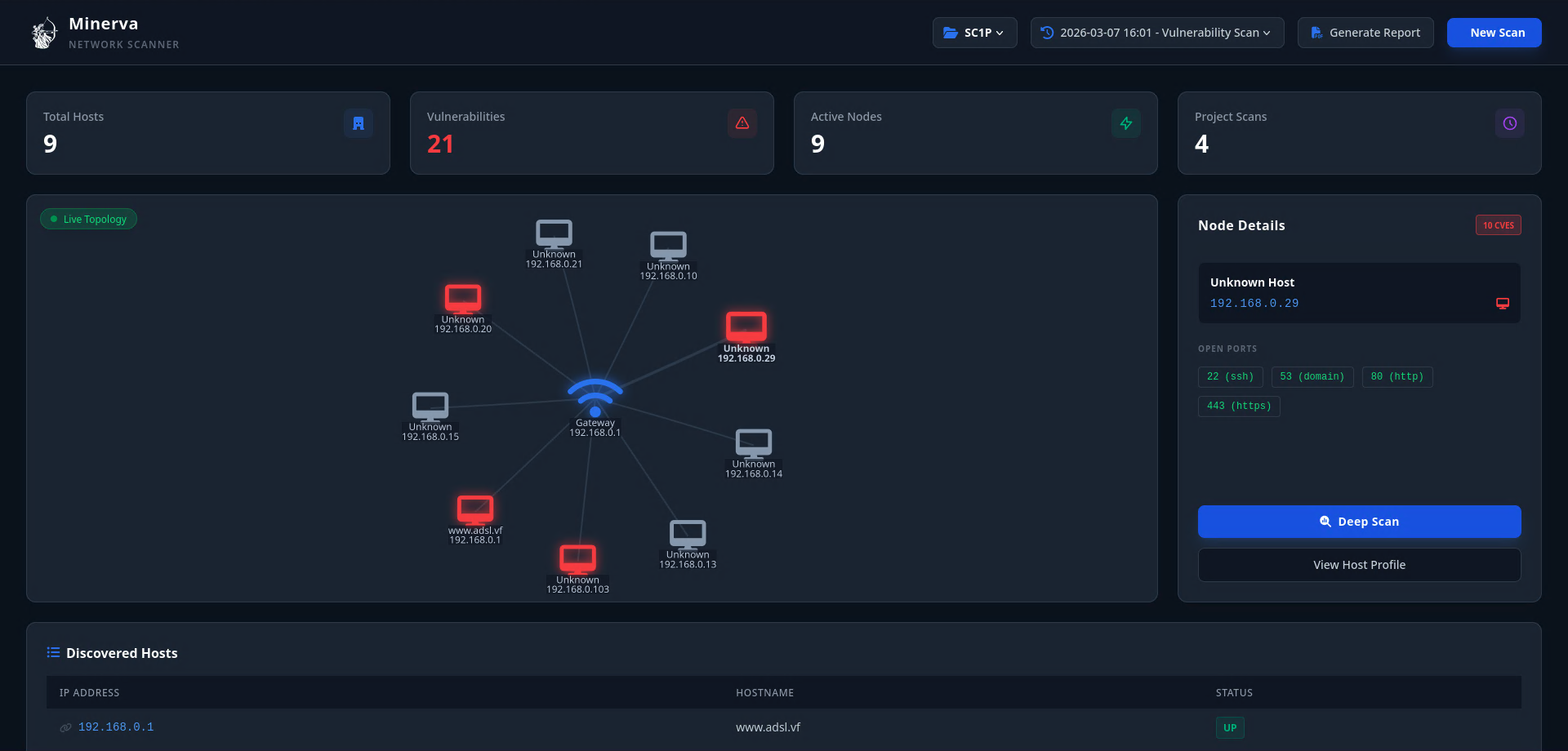Click the 10 CVES badge

(x=1499, y=224)
